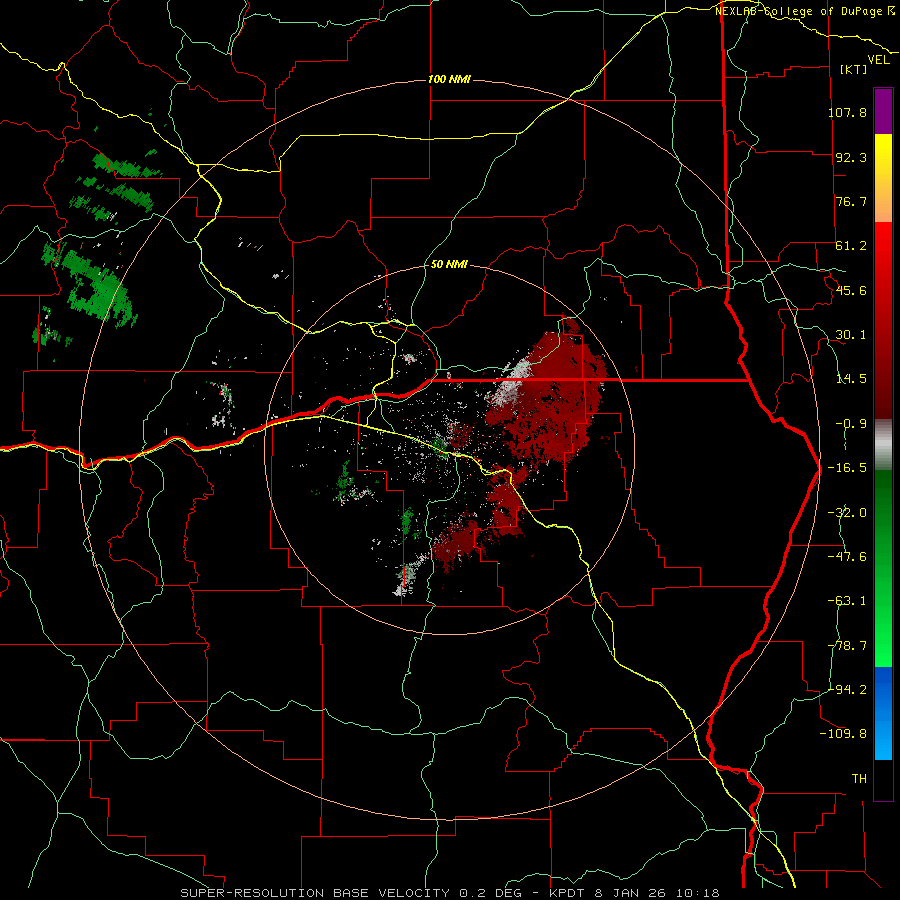Click the -78.7 velocity scale value

coord(847,646)
